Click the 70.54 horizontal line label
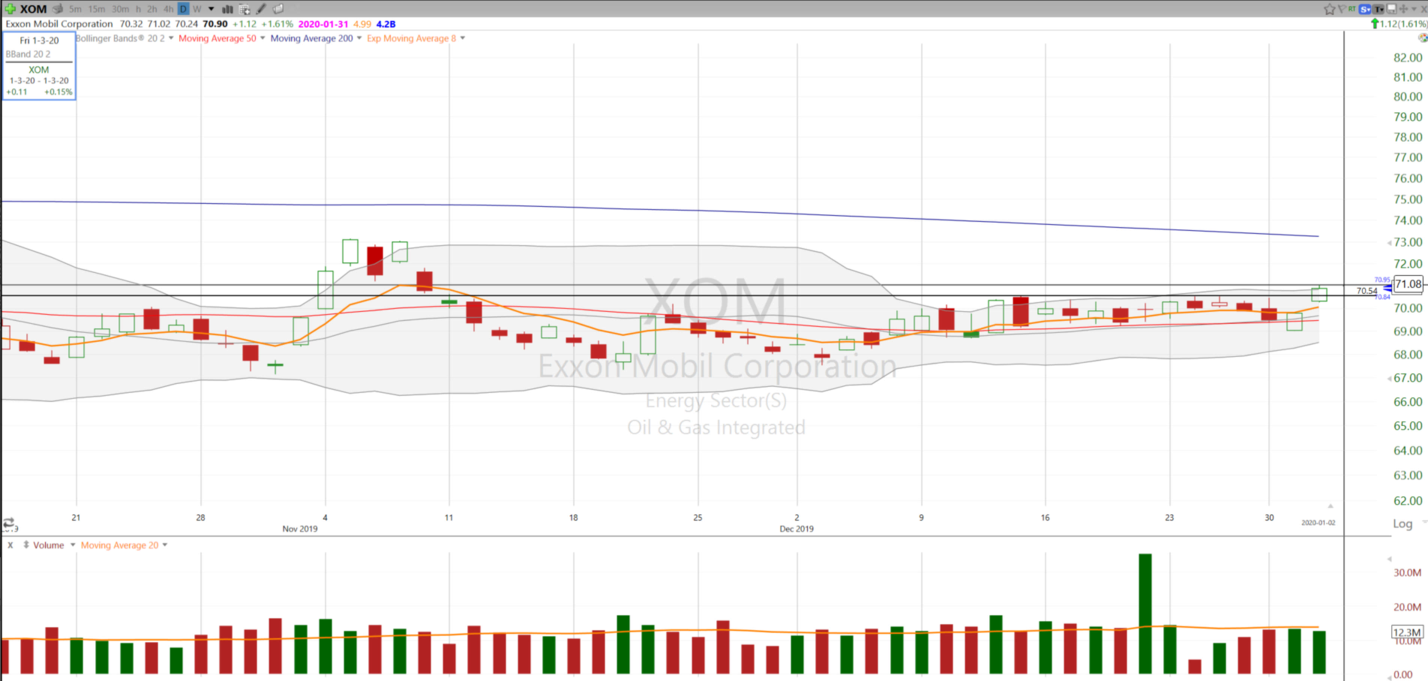Screen dimensions: 1428x681 (x=1367, y=291)
